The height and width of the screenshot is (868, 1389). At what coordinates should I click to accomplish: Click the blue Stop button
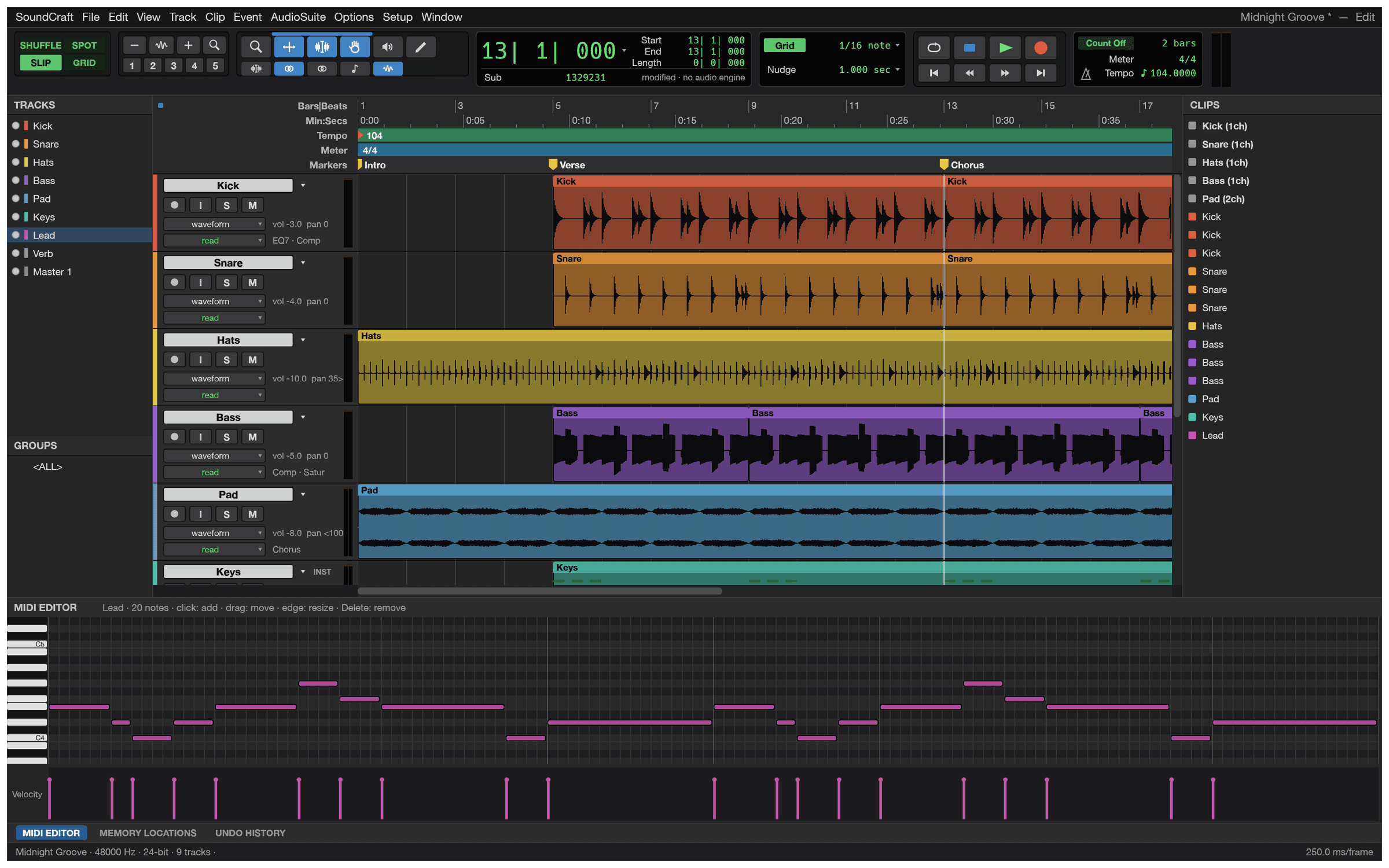(969, 47)
